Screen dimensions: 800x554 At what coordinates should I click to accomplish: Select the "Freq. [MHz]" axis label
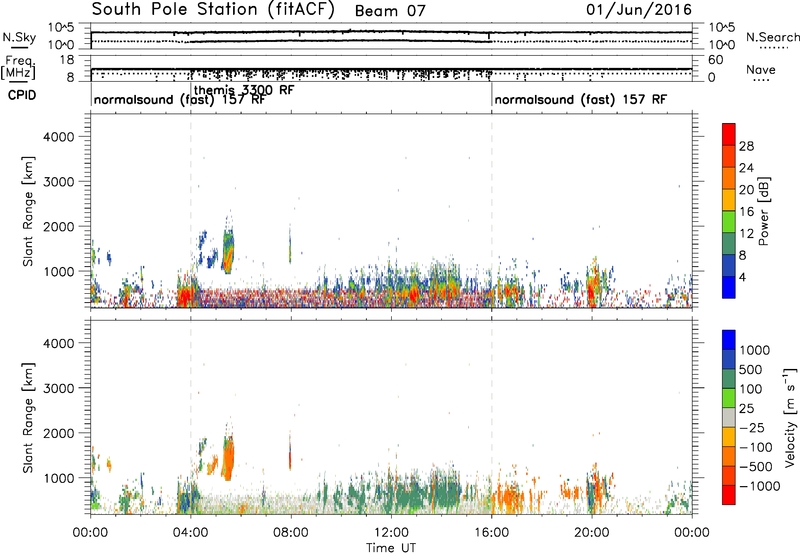(18, 67)
